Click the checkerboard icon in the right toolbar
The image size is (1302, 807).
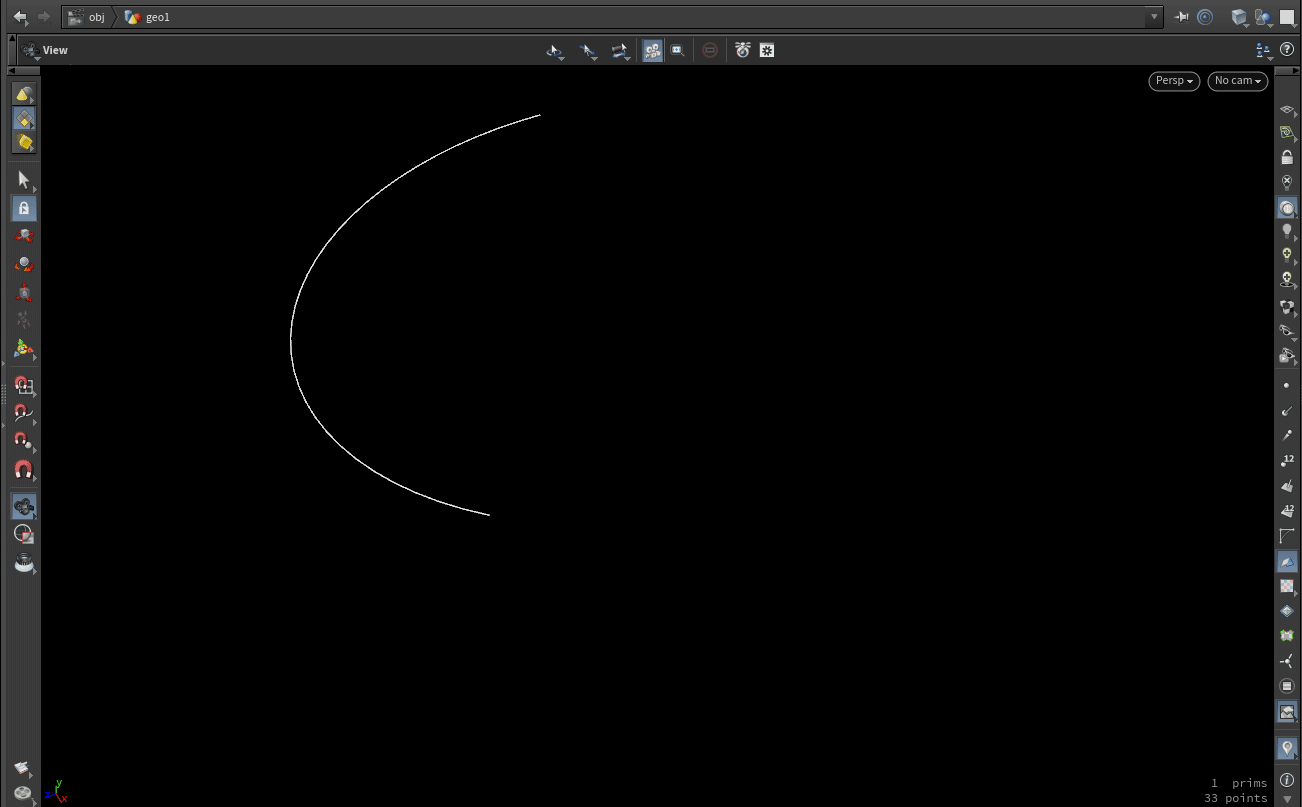click(1287, 586)
